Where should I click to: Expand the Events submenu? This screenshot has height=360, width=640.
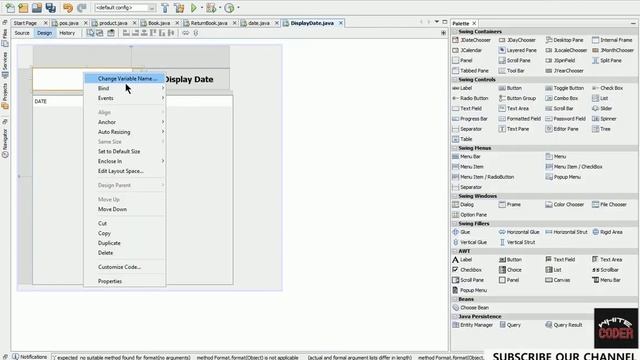(x=124, y=98)
